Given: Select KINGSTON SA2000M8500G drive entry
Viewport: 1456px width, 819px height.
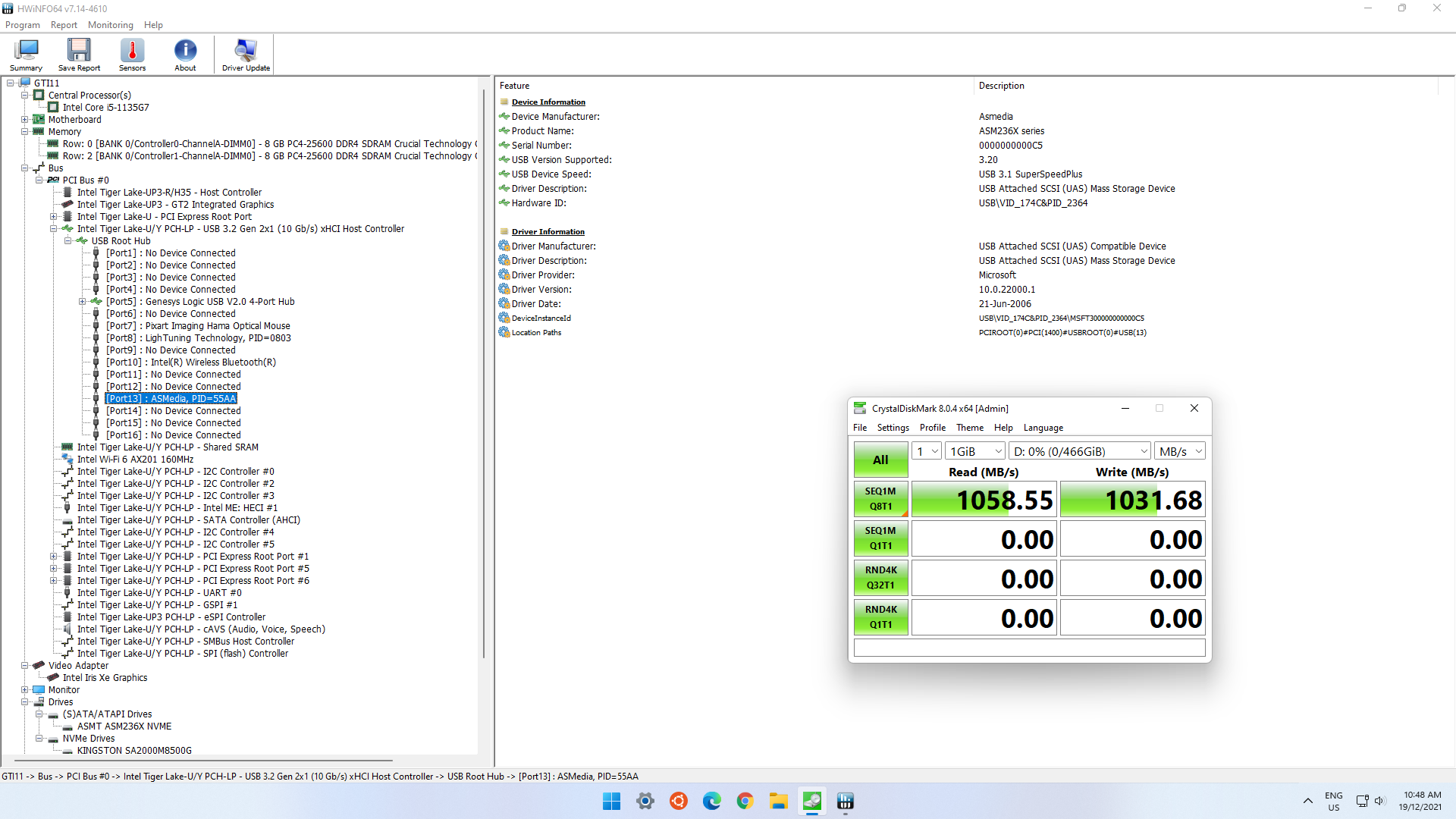Looking at the screenshot, I should [x=134, y=751].
